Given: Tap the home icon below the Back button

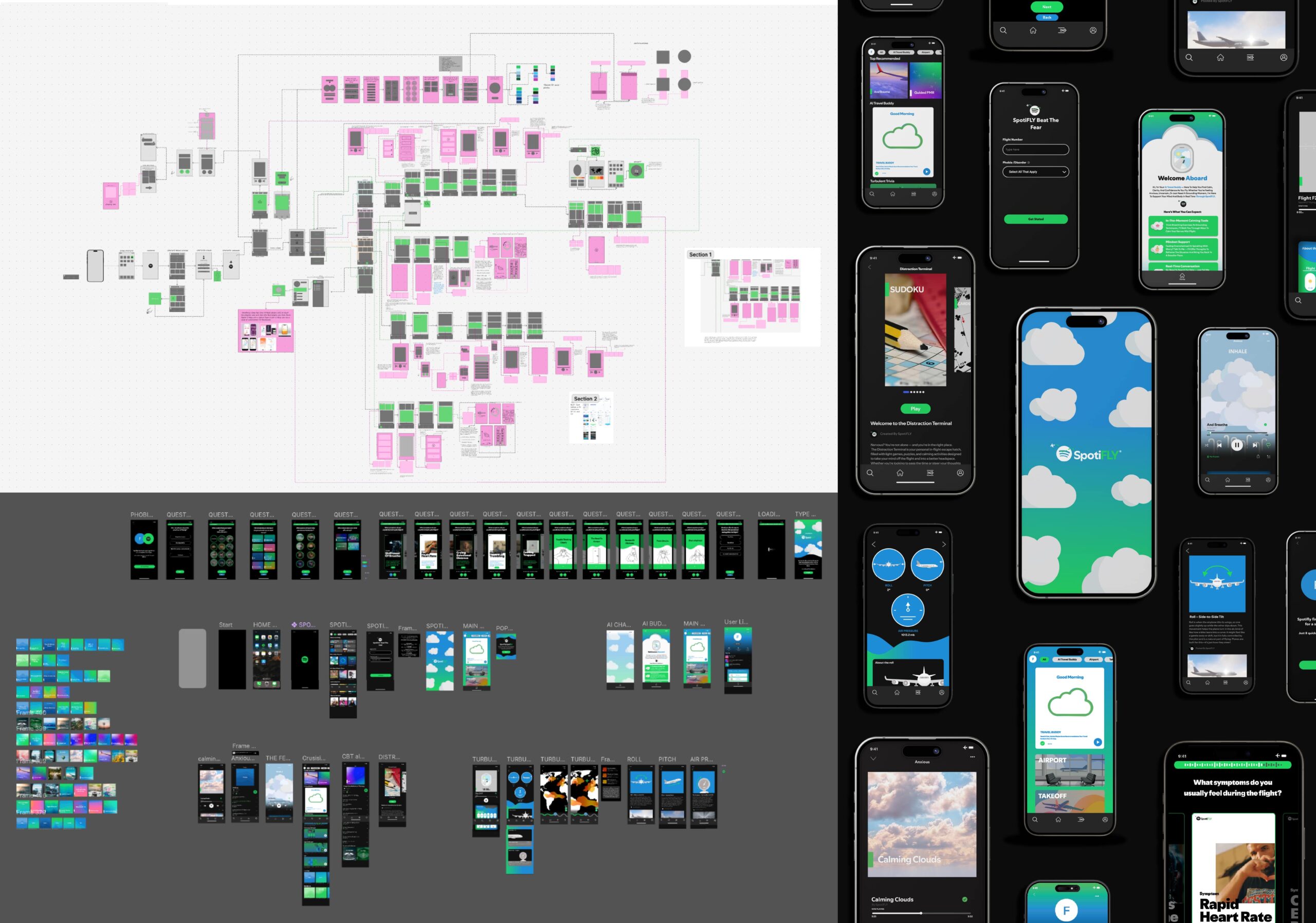Looking at the screenshot, I should 1033,30.
